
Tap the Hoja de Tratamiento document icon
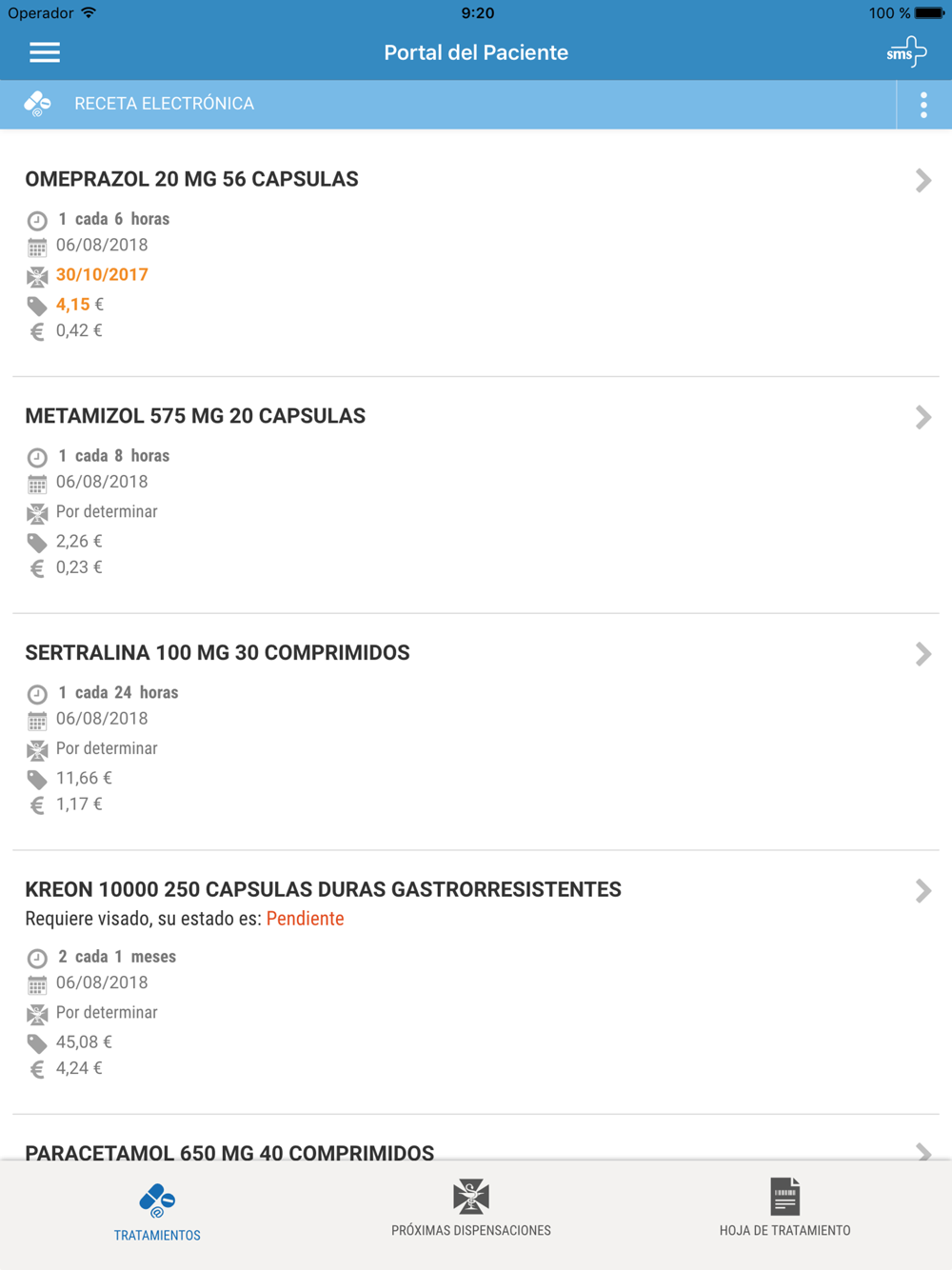click(x=784, y=1197)
